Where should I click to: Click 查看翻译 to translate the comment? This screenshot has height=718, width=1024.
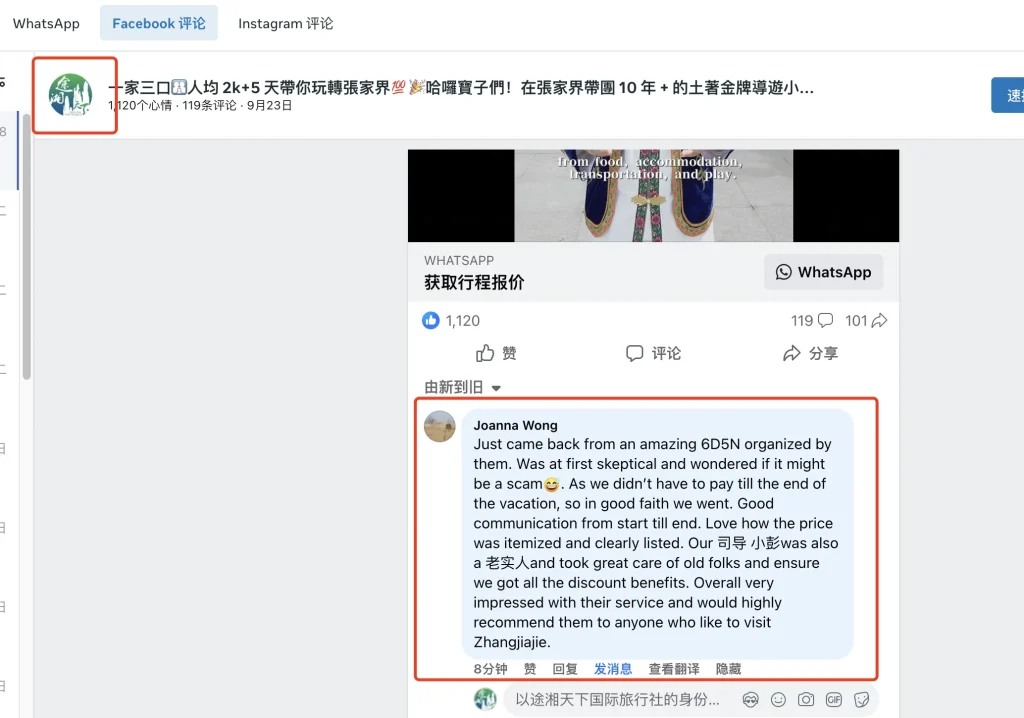click(673, 669)
